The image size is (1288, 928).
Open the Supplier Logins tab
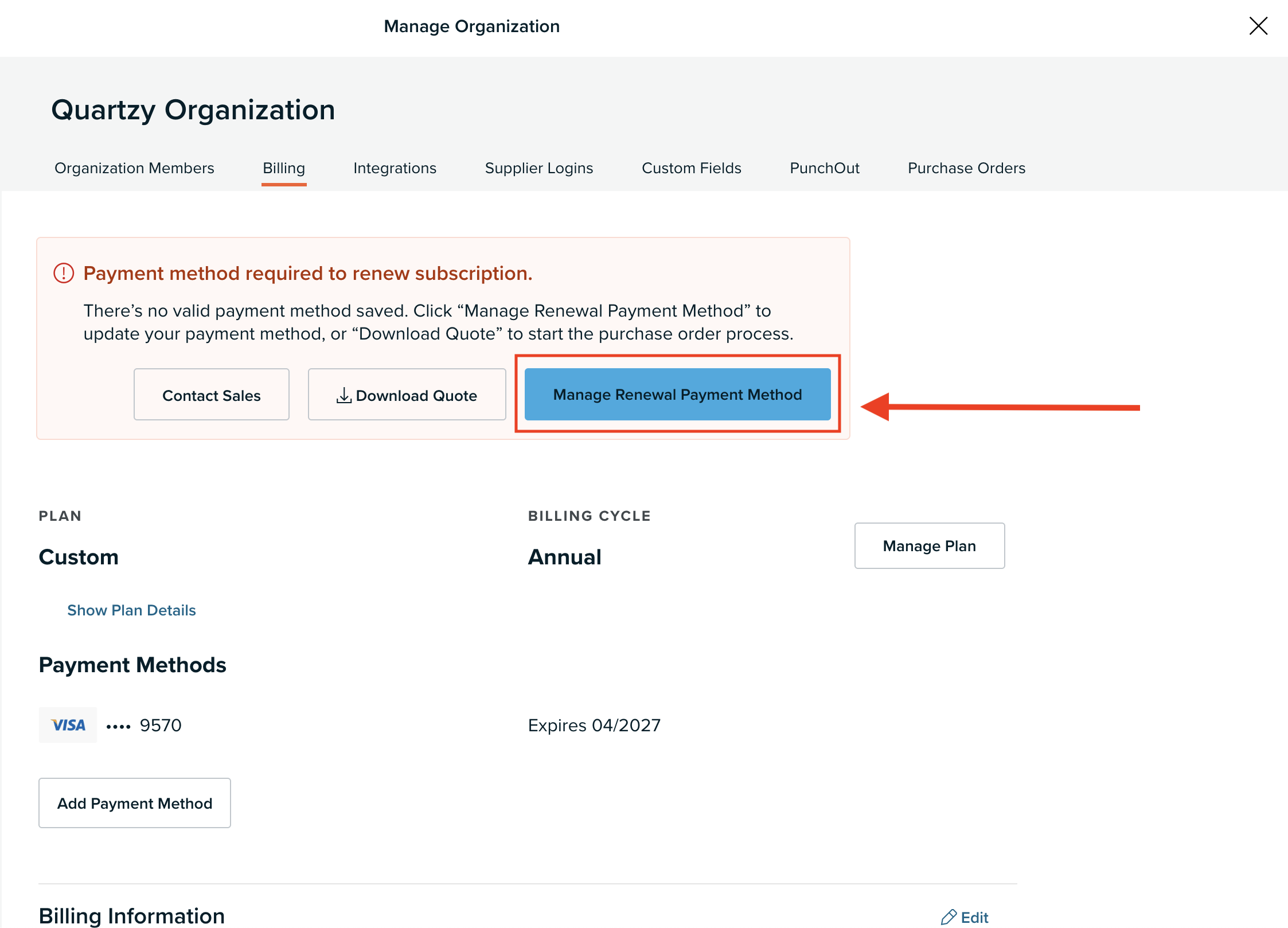pyautogui.click(x=539, y=168)
